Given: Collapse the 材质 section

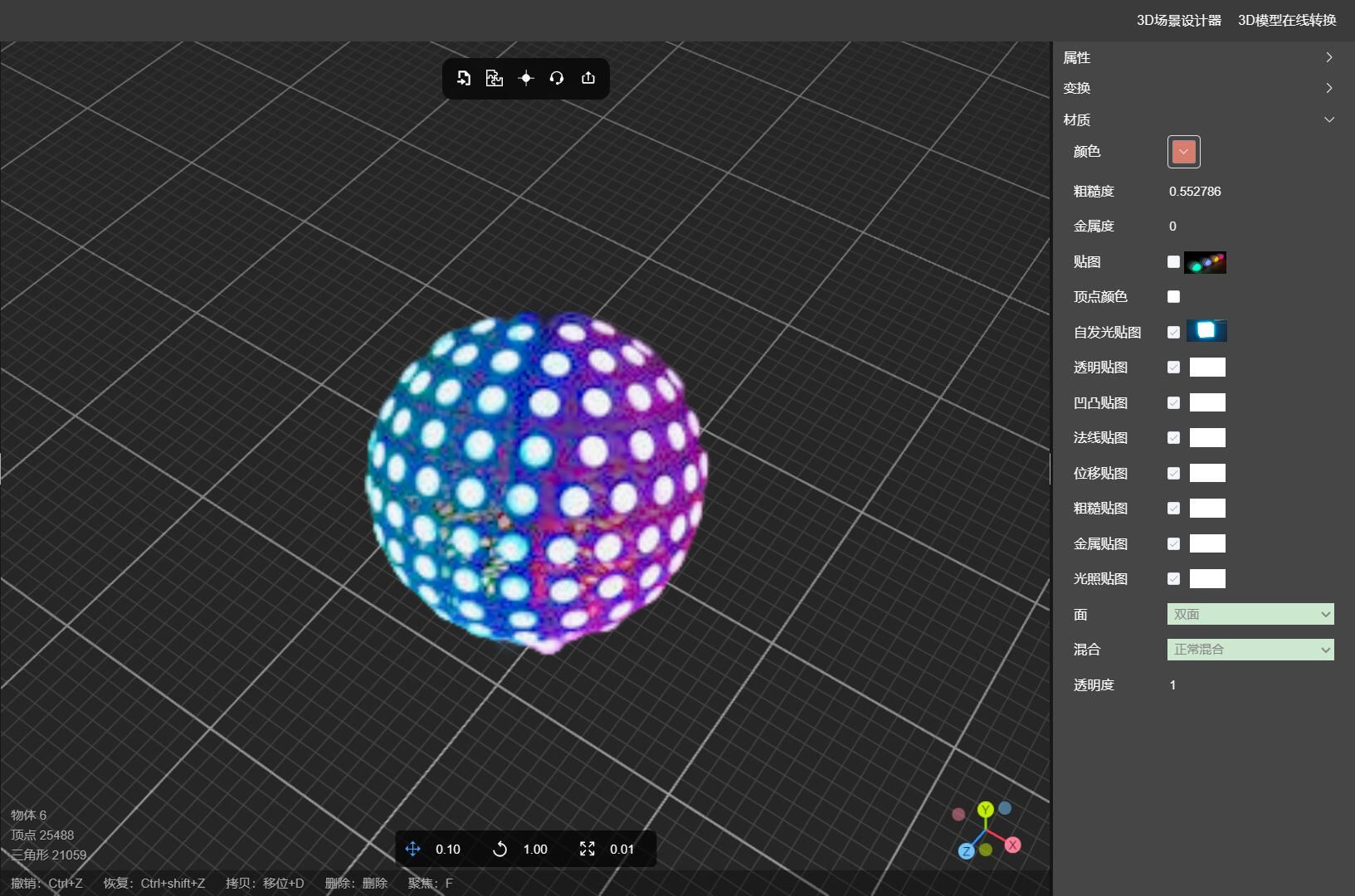Looking at the screenshot, I should (1199, 119).
